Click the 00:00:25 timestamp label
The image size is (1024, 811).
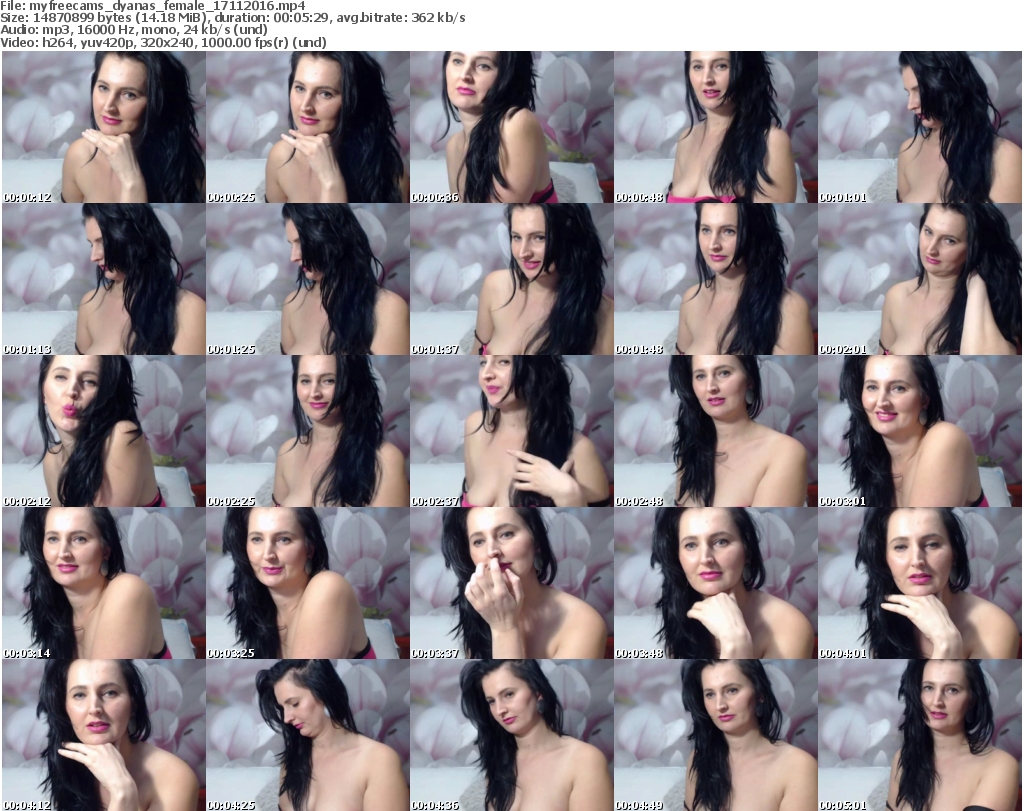[232, 197]
